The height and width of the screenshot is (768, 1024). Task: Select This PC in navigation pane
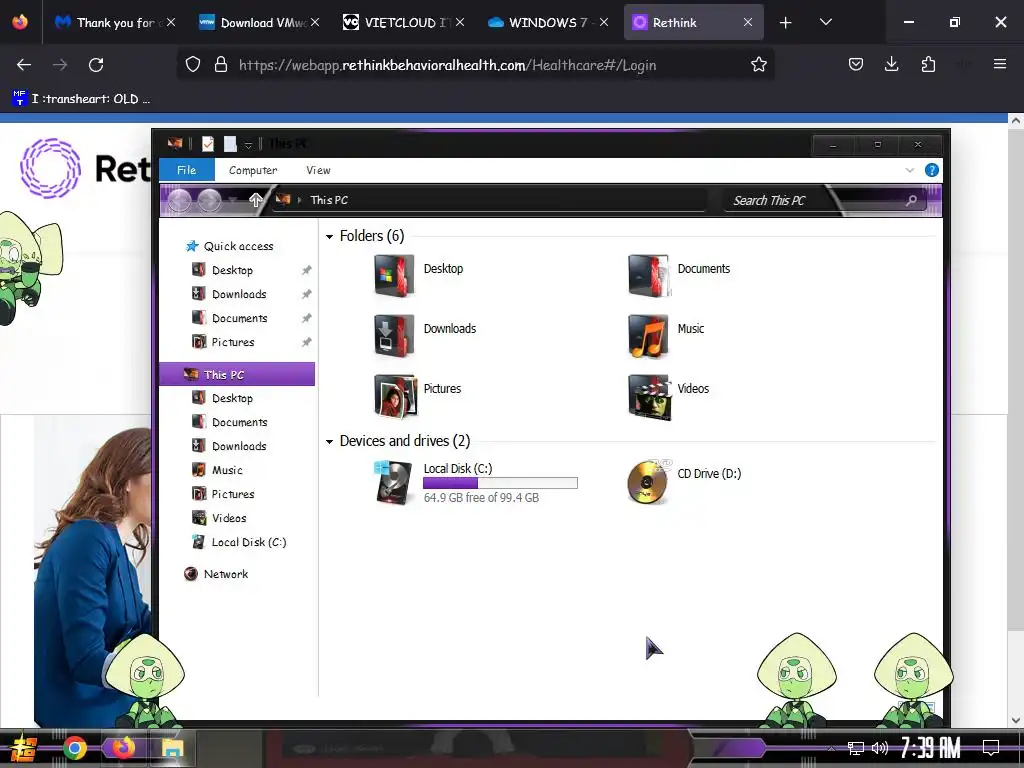coord(237,374)
